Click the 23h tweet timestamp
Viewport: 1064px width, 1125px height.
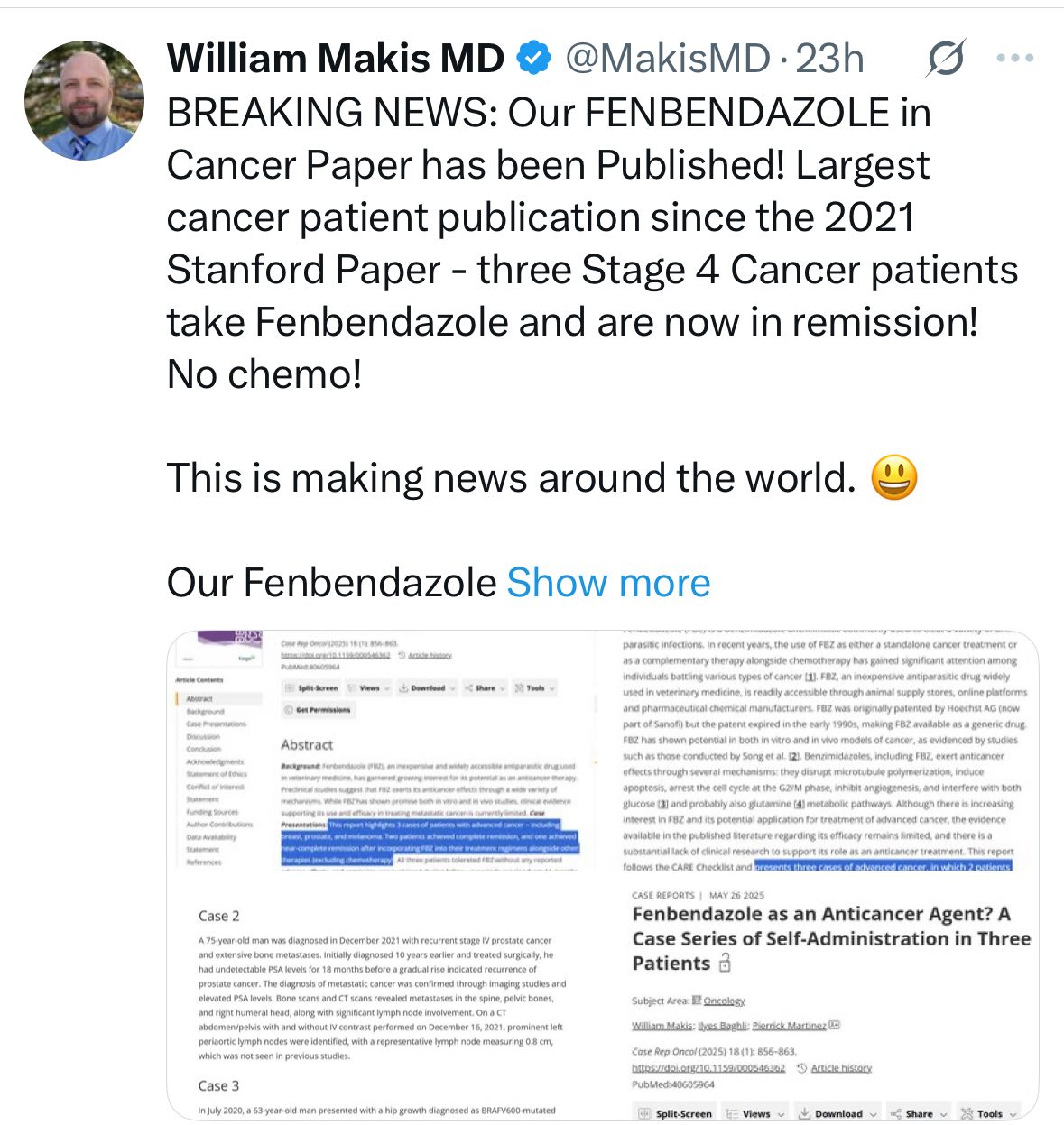click(x=829, y=60)
